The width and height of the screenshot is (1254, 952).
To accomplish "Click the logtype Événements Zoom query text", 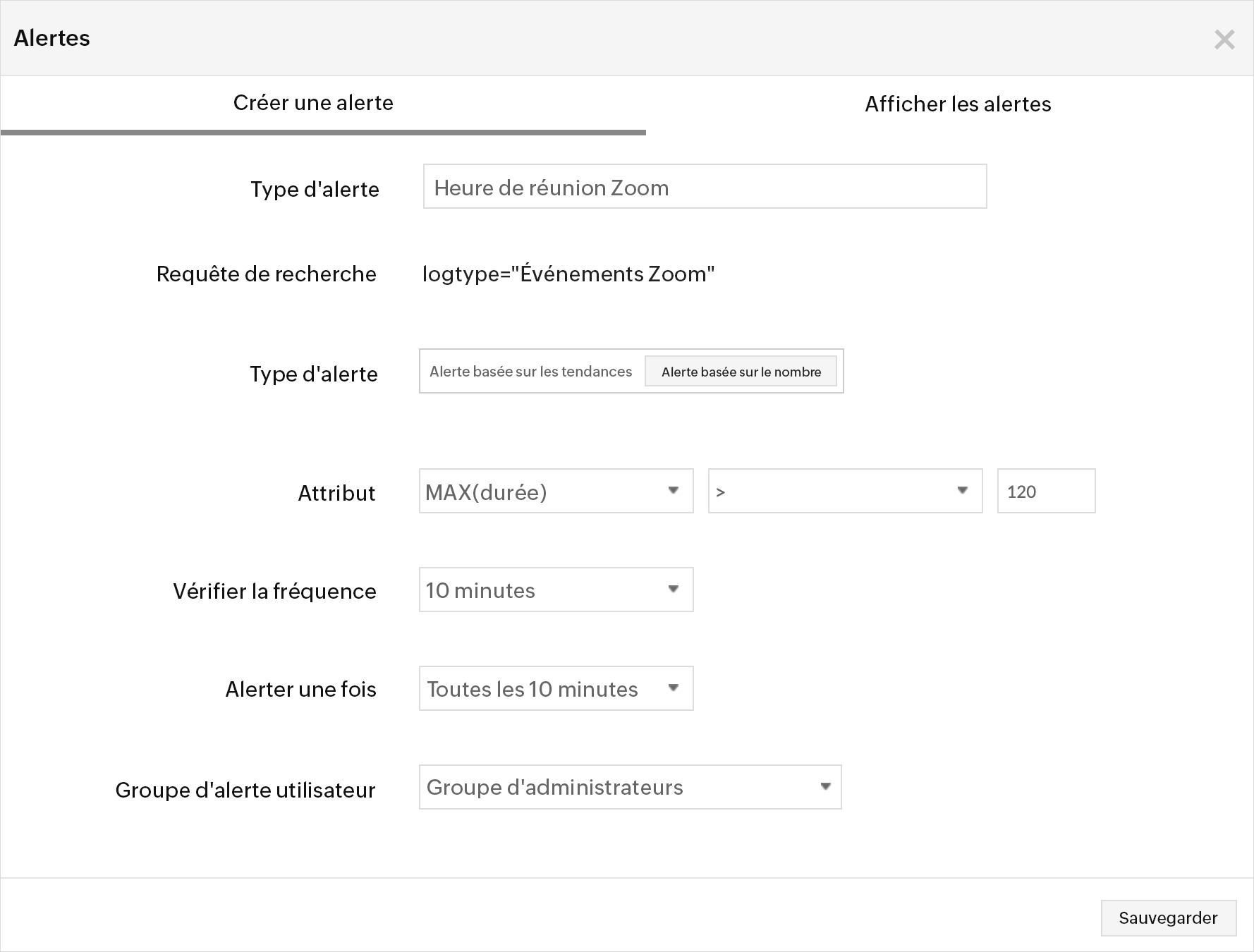I will (x=568, y=274).
